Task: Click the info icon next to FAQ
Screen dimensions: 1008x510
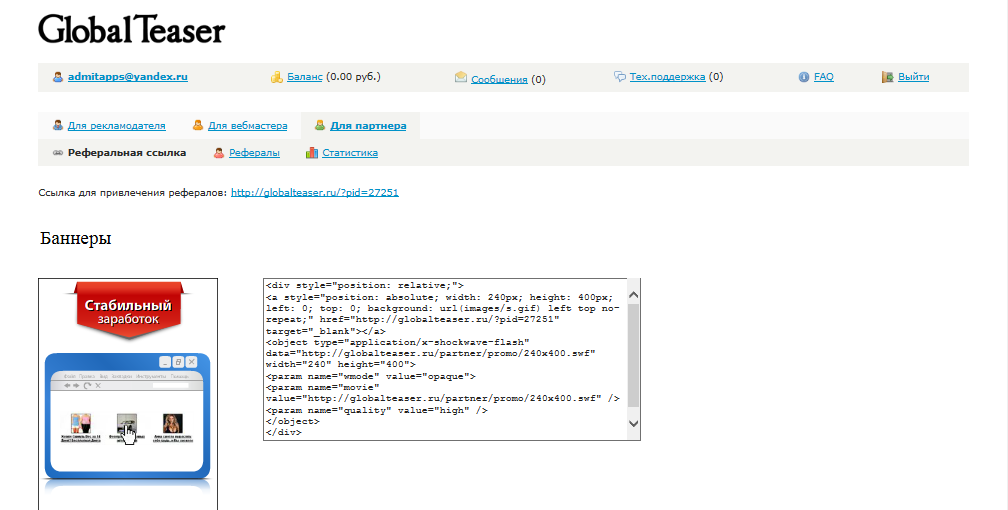Action: click(x=804, y=77)
